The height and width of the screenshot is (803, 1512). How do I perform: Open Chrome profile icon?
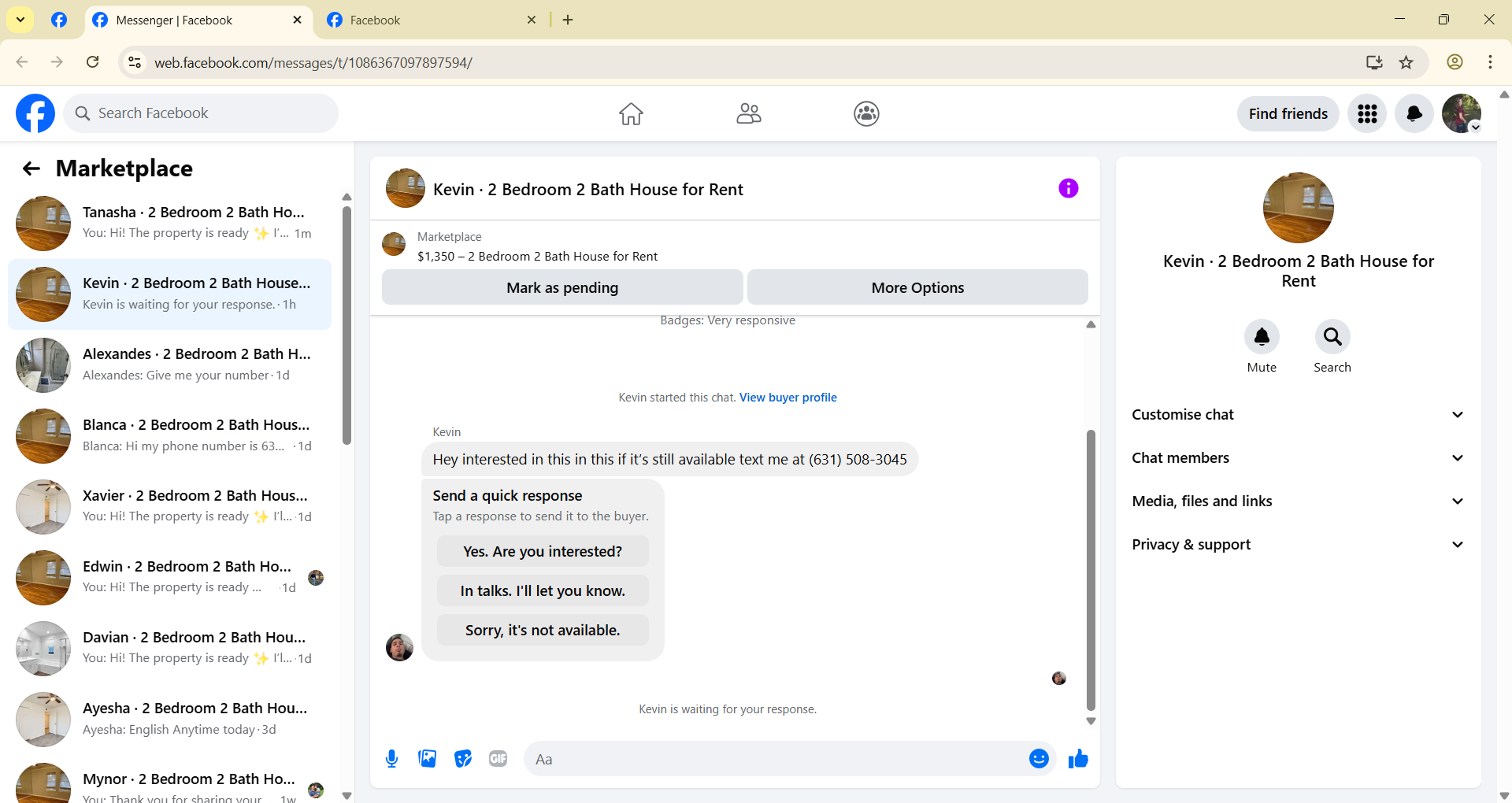point(1455,62)
